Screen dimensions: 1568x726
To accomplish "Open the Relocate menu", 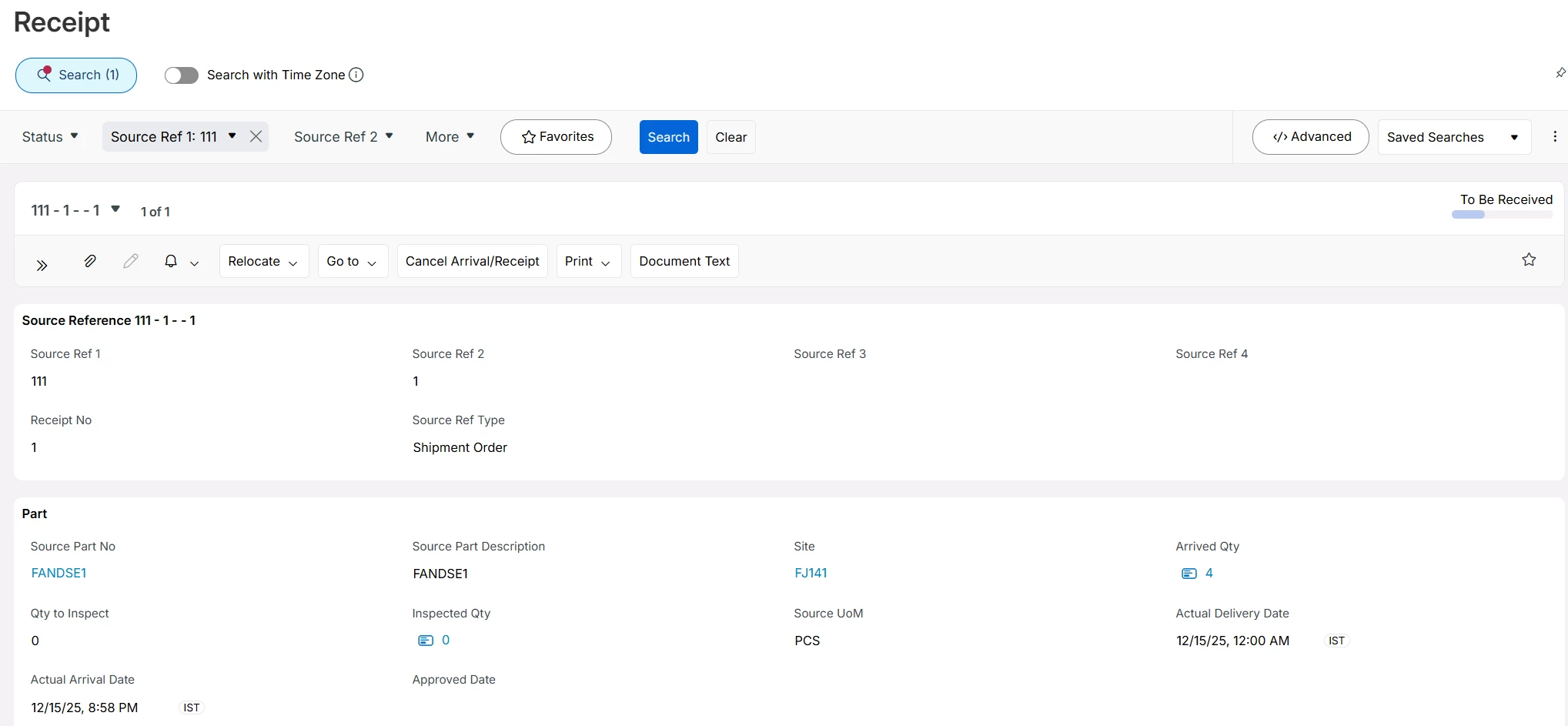I will point(263,261).
